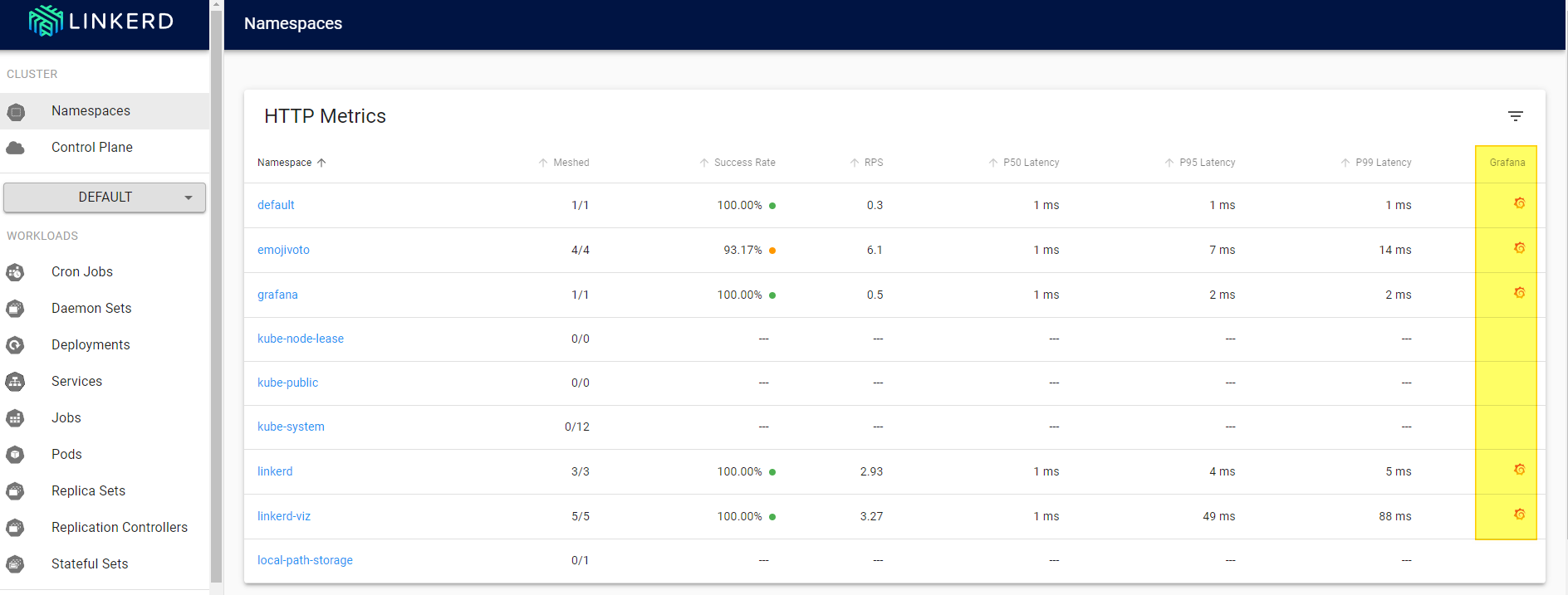Screen dimensions: 1568x595
Task: Sort table by P50 Latency column
Action: coord(1023,163)
